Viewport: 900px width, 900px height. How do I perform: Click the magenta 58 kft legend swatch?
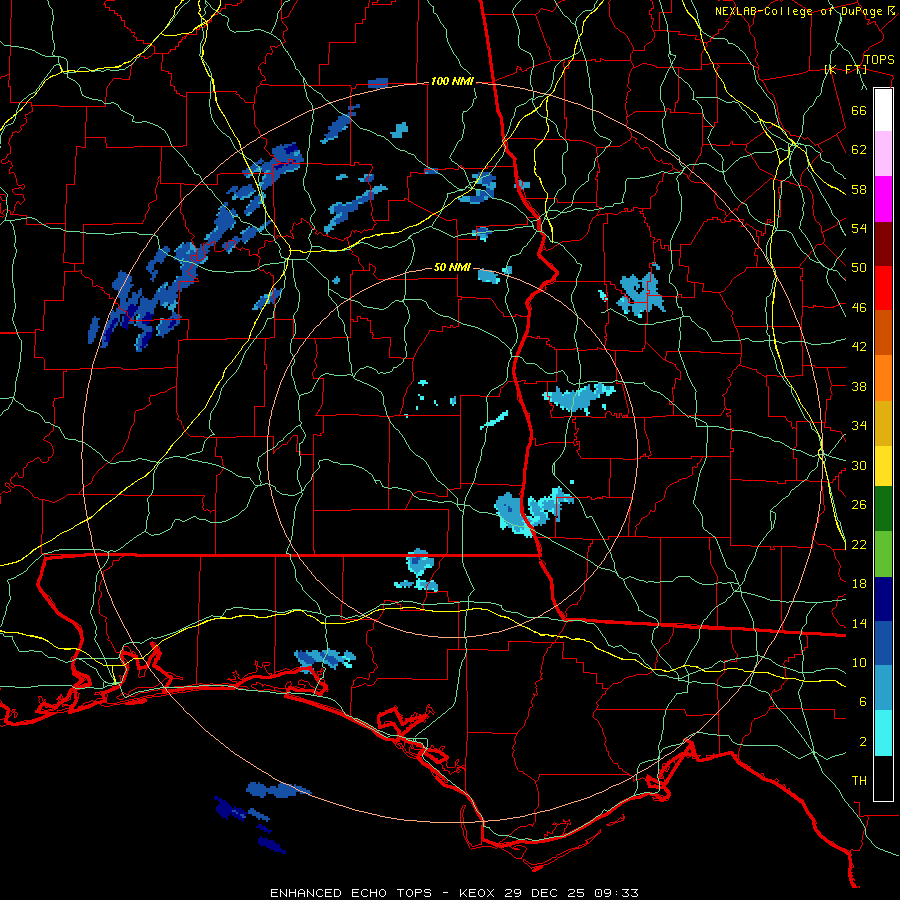pyautogui.click(x=883, y=199)
